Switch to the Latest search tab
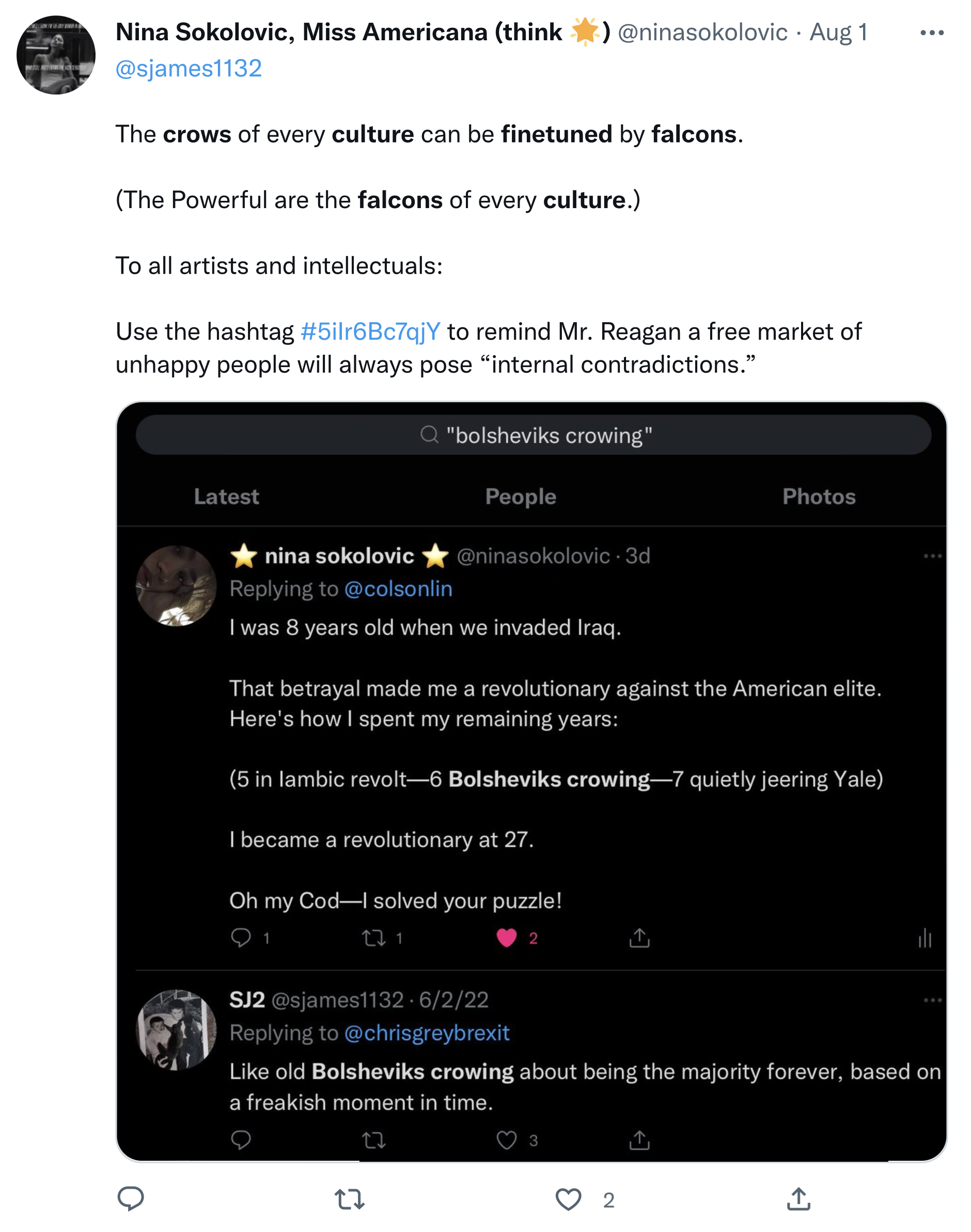 [x=226, y=497]
